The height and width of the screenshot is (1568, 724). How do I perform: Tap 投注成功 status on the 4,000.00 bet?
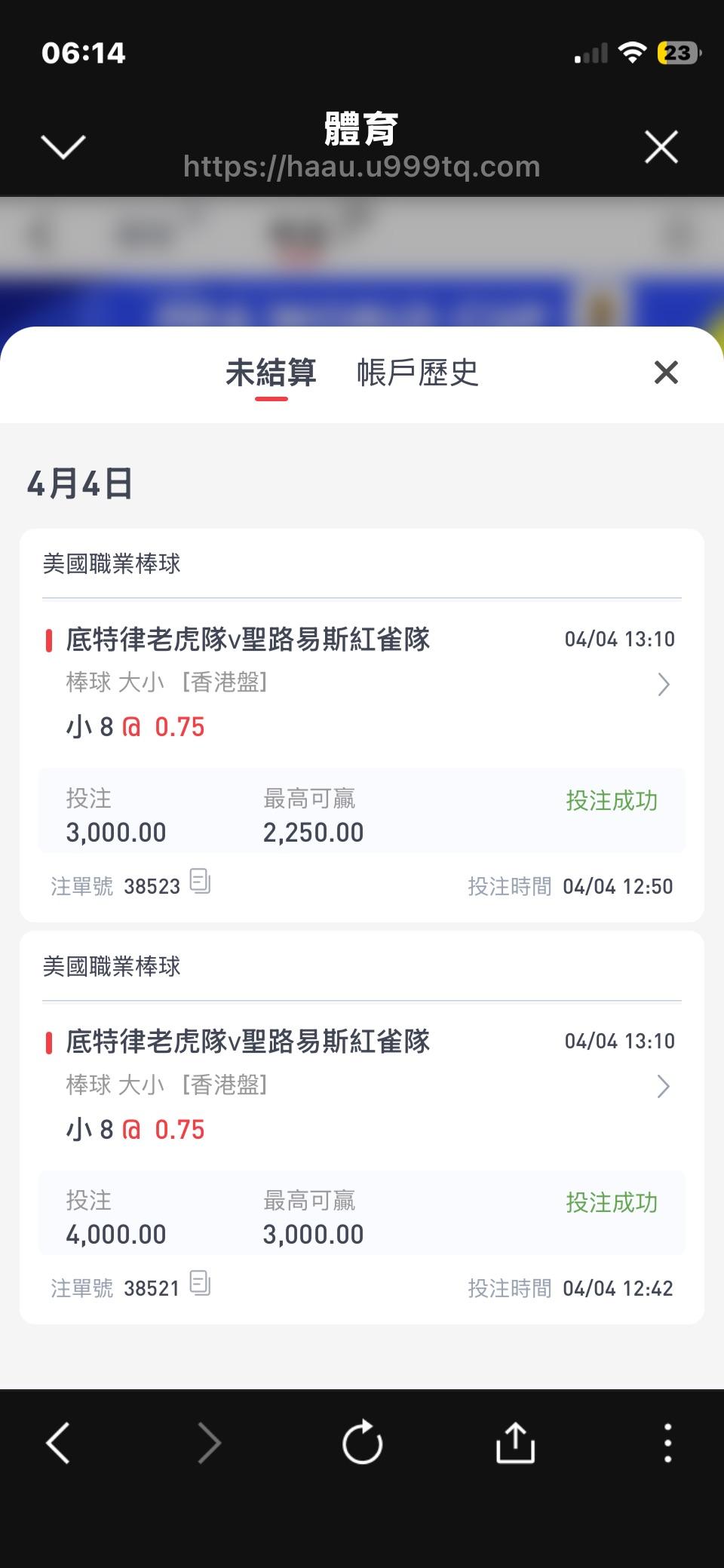tap(612, 1202)
